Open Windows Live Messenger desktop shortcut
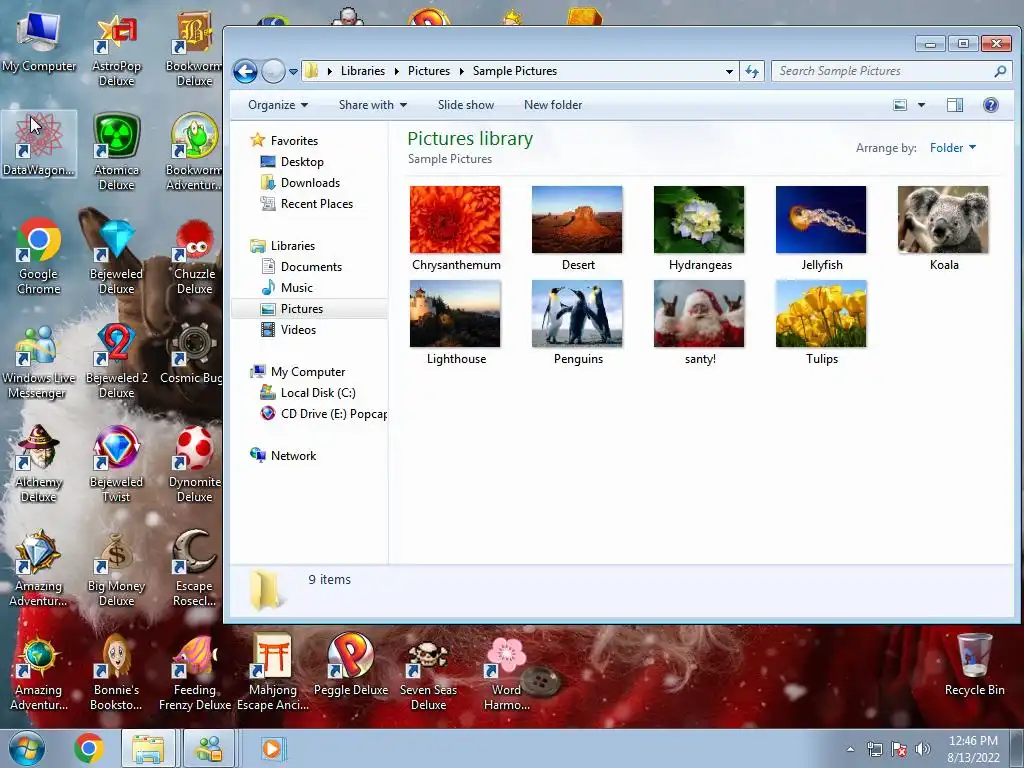Image resolution: width=1024 pixels, height=768 pixels. pyautogui.click(x=39, y=360)
